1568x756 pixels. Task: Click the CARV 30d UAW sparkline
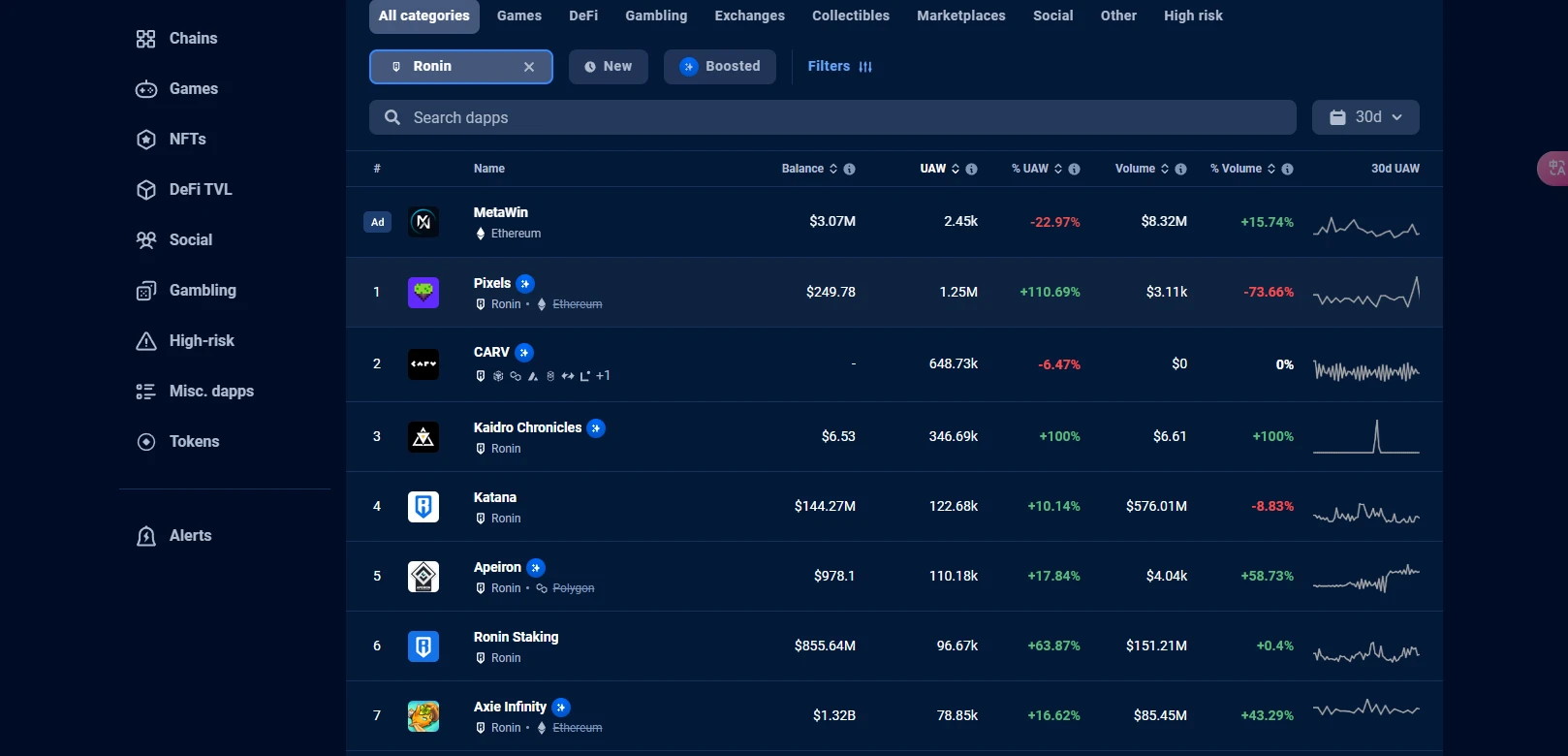(x=1365, y=372)
